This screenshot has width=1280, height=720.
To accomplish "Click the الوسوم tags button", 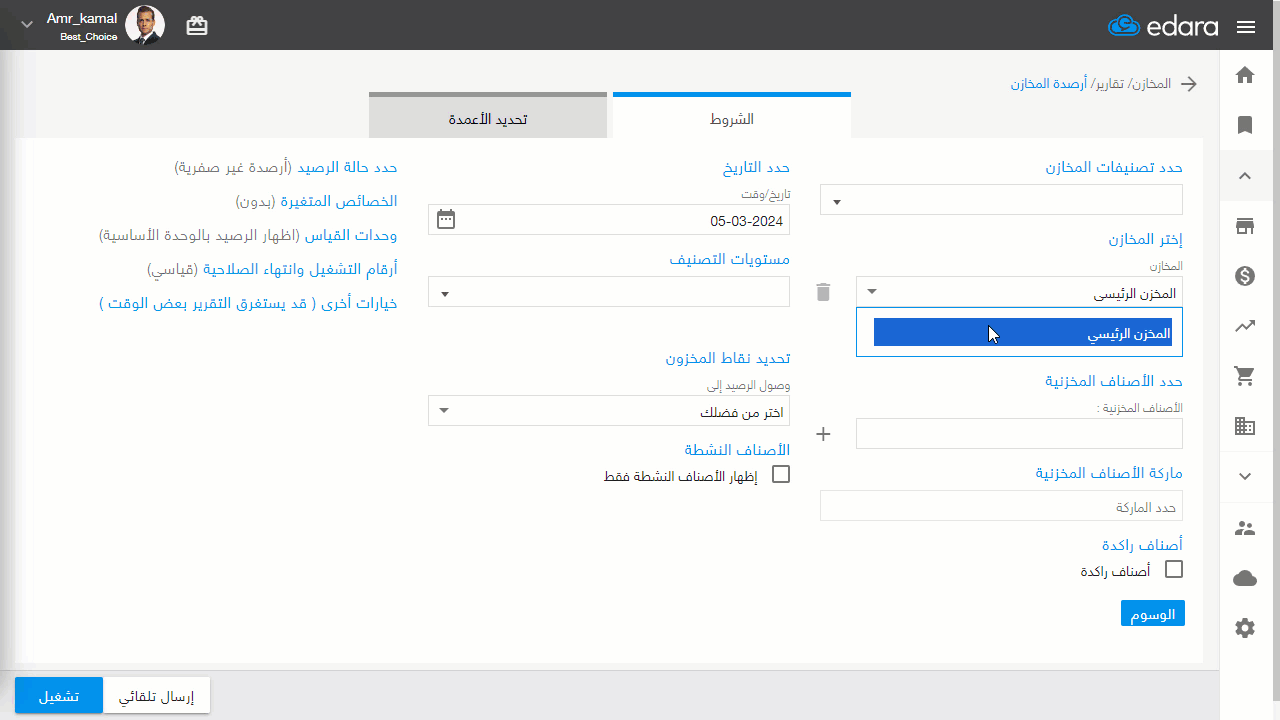I will click(1152, 614).
